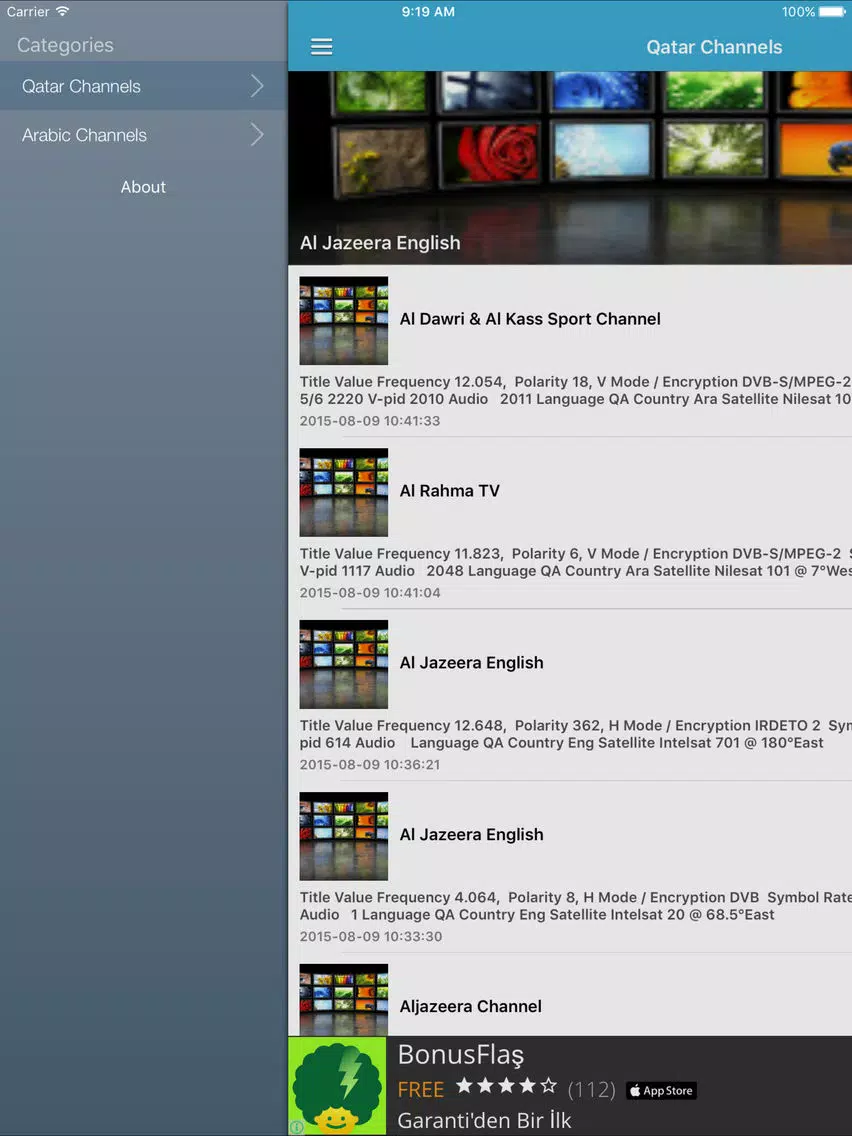Open Al Dawri & Al Kass Sport Channel thumbnail
852x1136 pixels.
pos(343,320)
